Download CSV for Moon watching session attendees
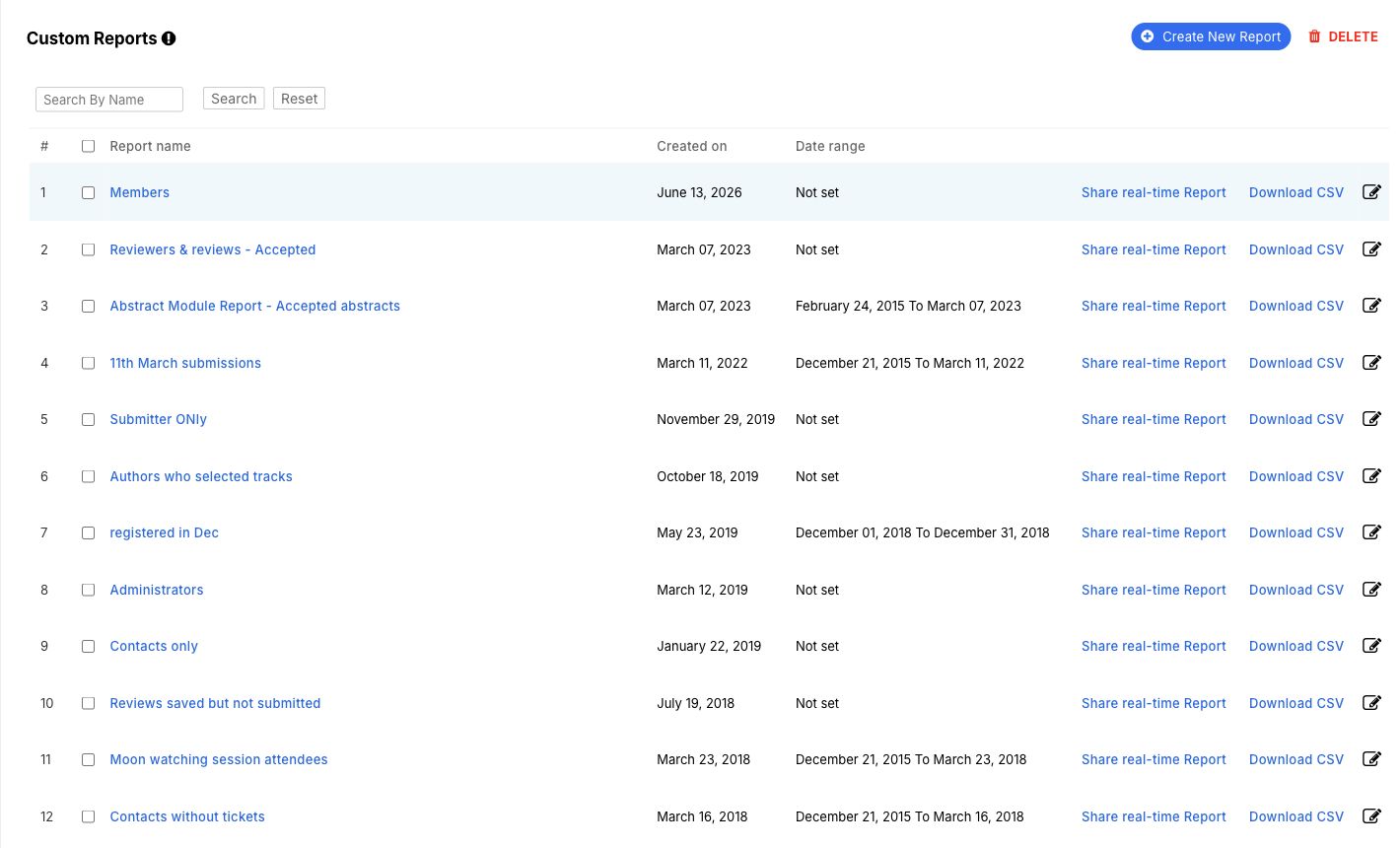This screenshot has height=848, width=1400. (1296, 759)
